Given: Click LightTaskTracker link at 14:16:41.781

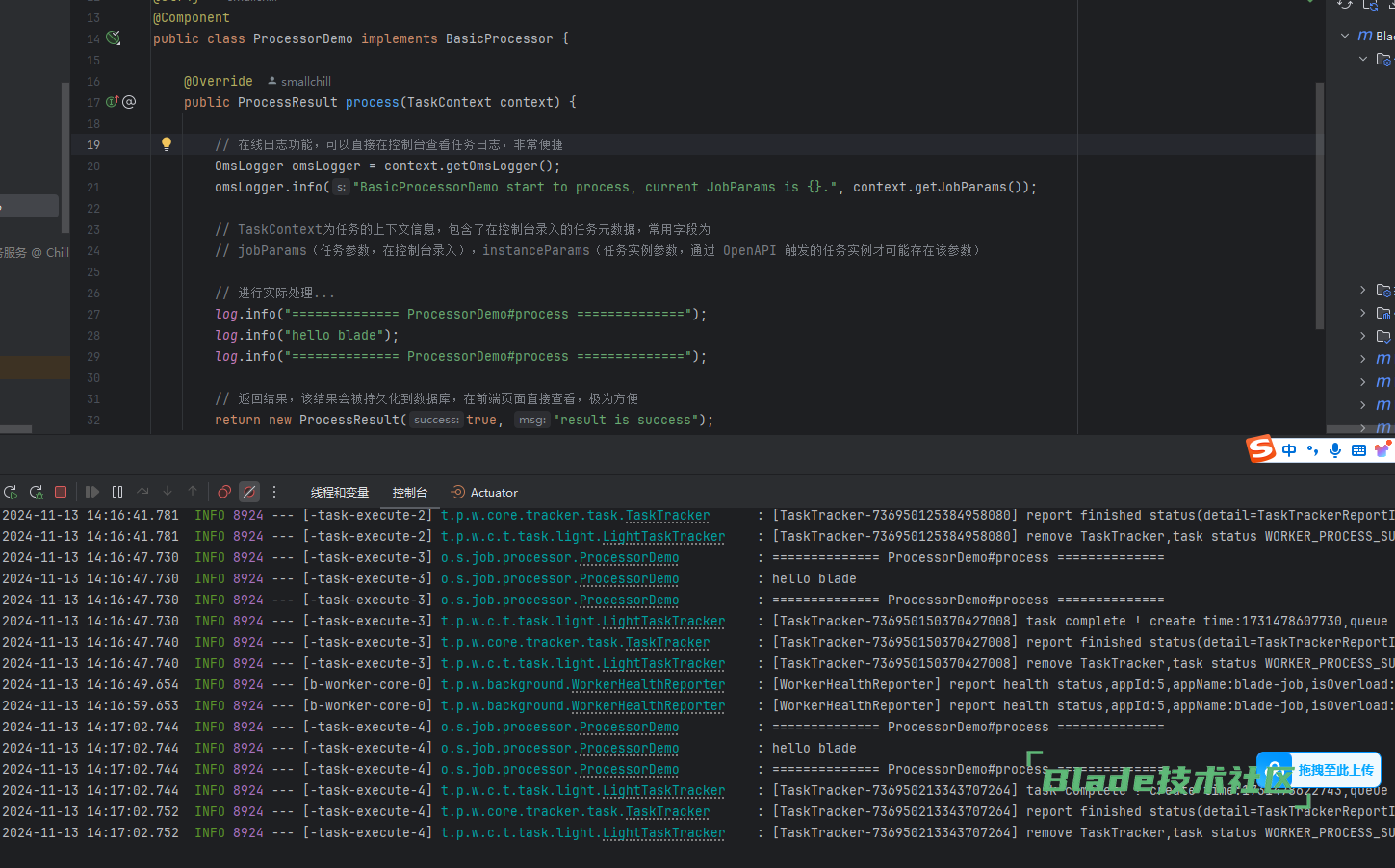Looking at the screenshot, I should 663,537.
